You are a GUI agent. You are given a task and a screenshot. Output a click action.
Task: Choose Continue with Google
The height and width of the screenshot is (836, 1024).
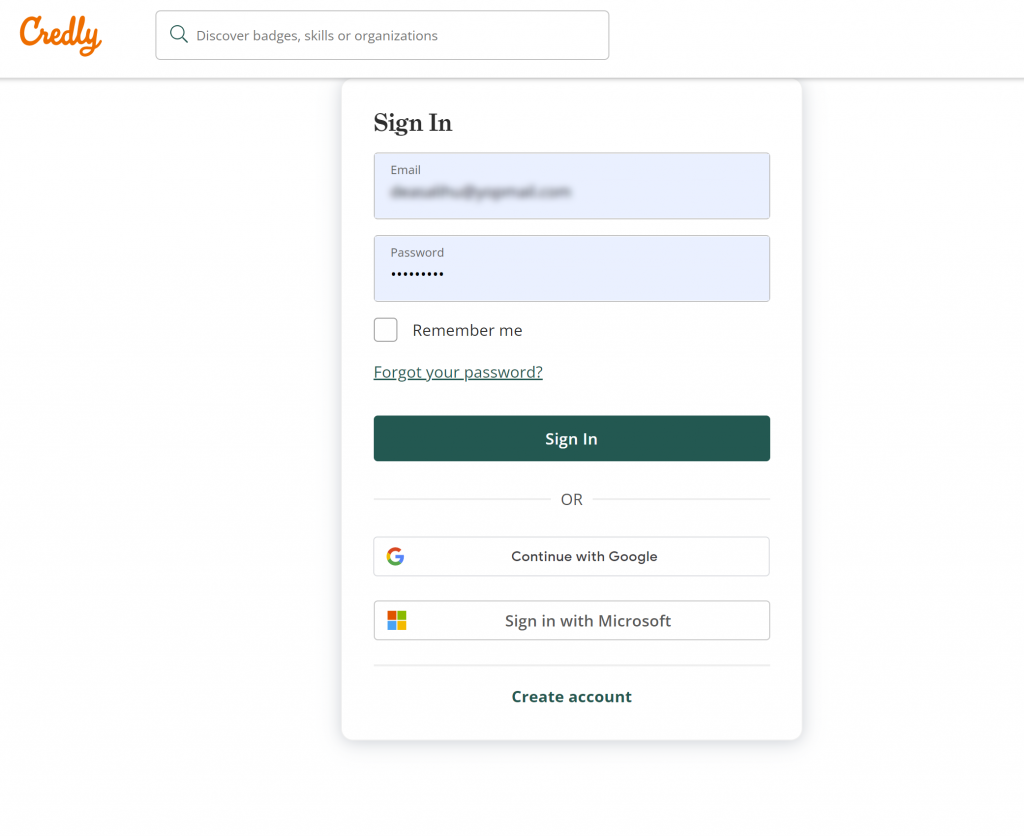[x=571, y=556]
